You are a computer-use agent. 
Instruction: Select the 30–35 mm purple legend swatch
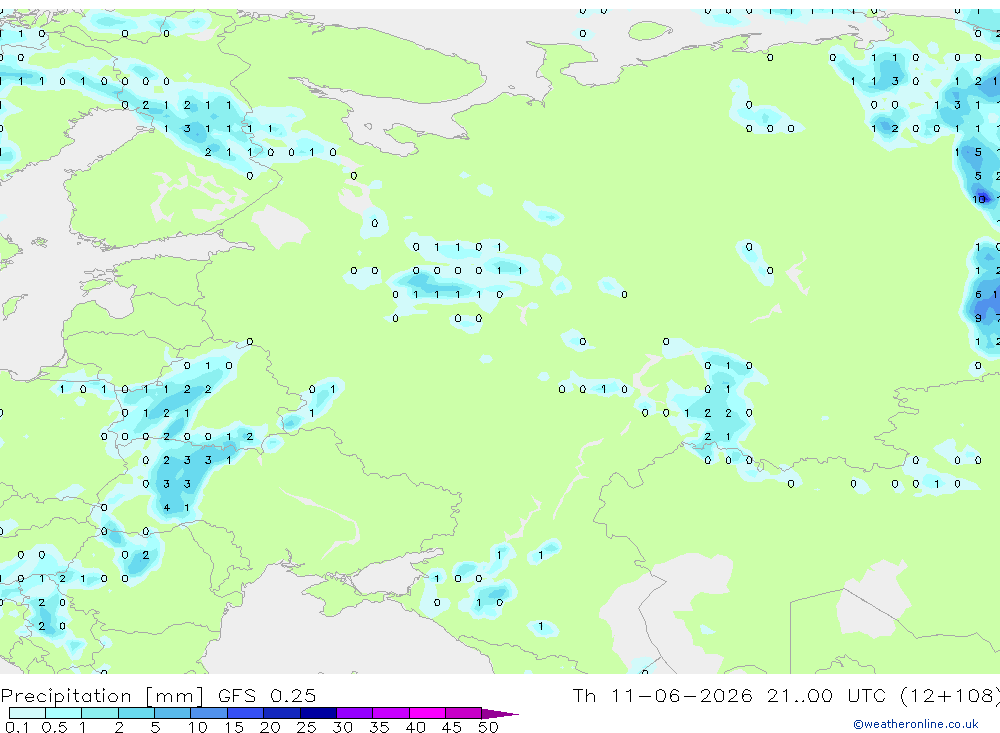(354, 713)
